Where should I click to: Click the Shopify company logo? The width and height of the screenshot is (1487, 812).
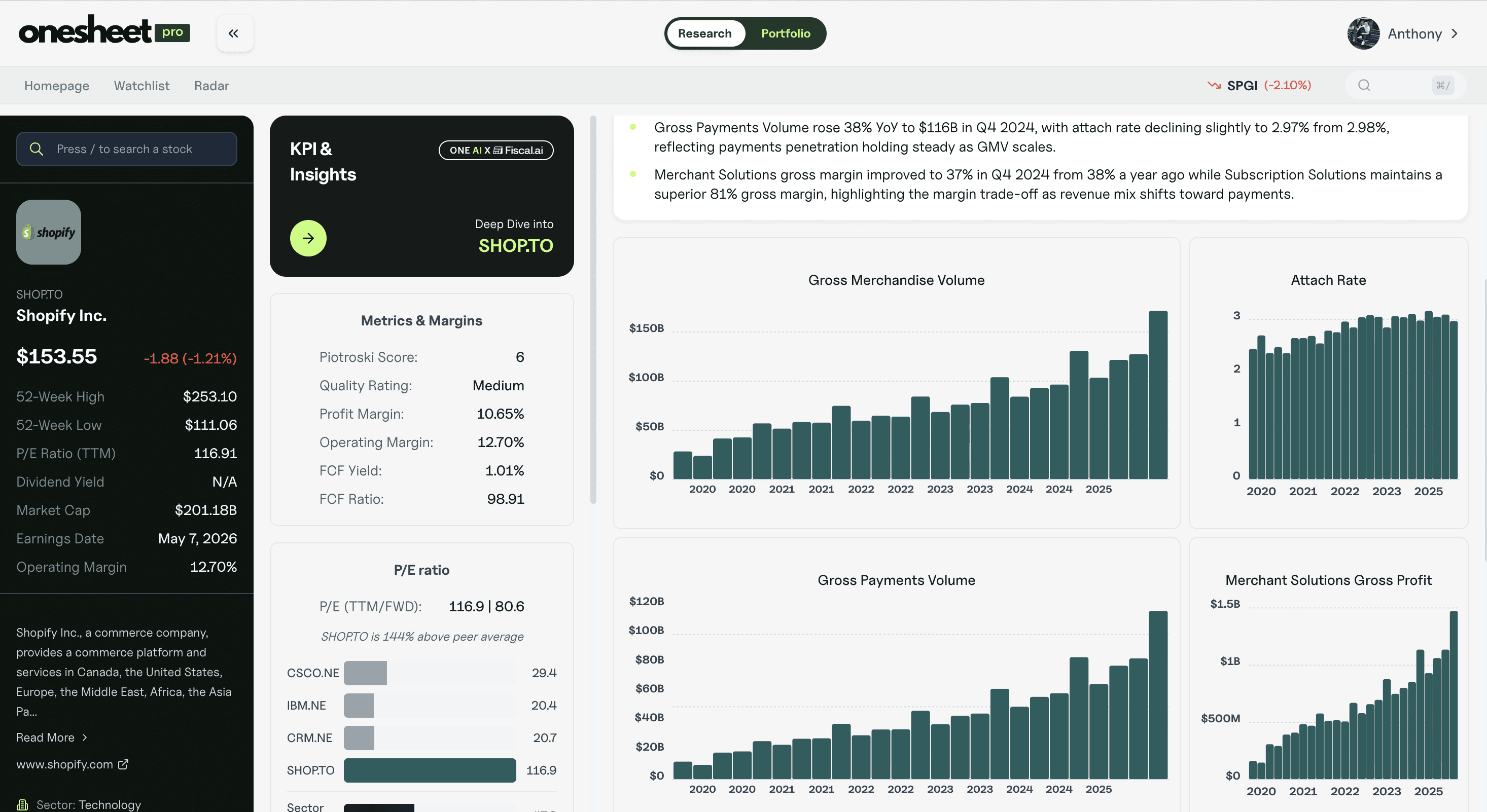pyautogui.click(x=49, y=232)
